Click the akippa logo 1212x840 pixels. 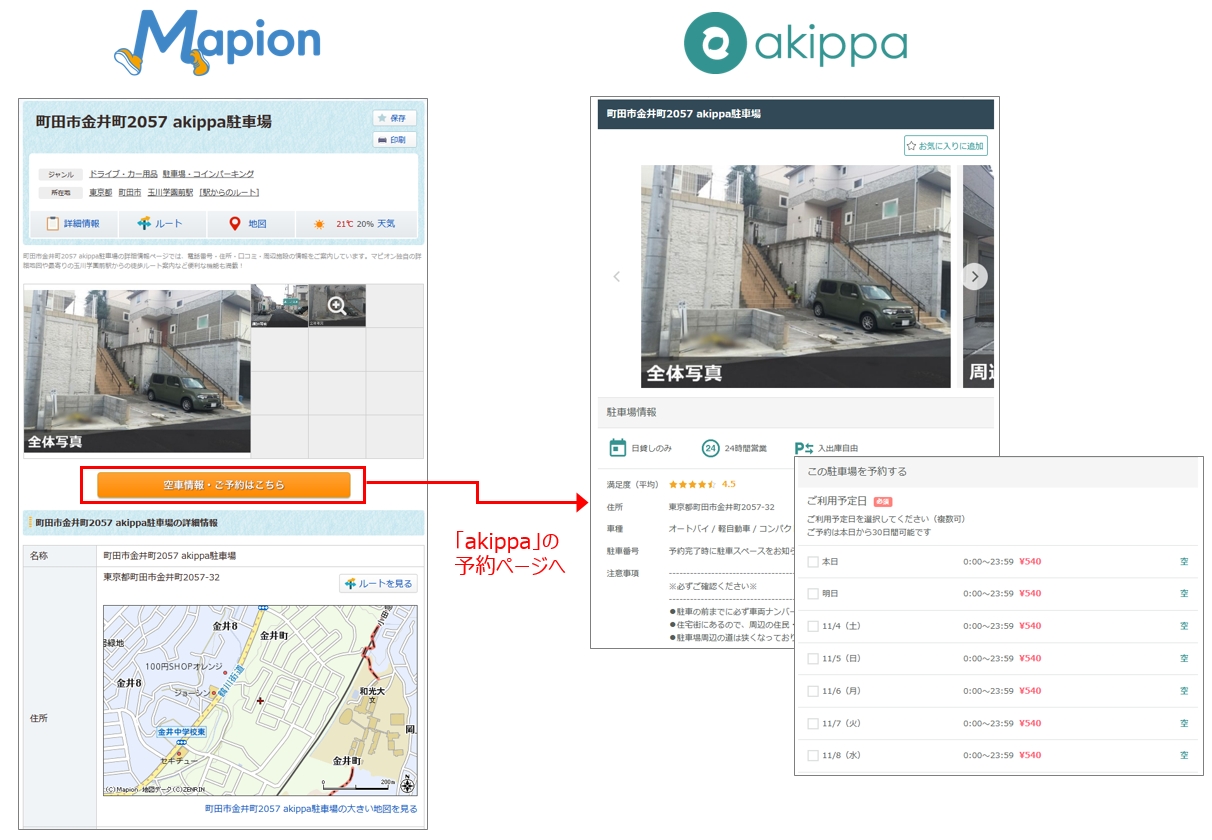[x=795, y=43]
